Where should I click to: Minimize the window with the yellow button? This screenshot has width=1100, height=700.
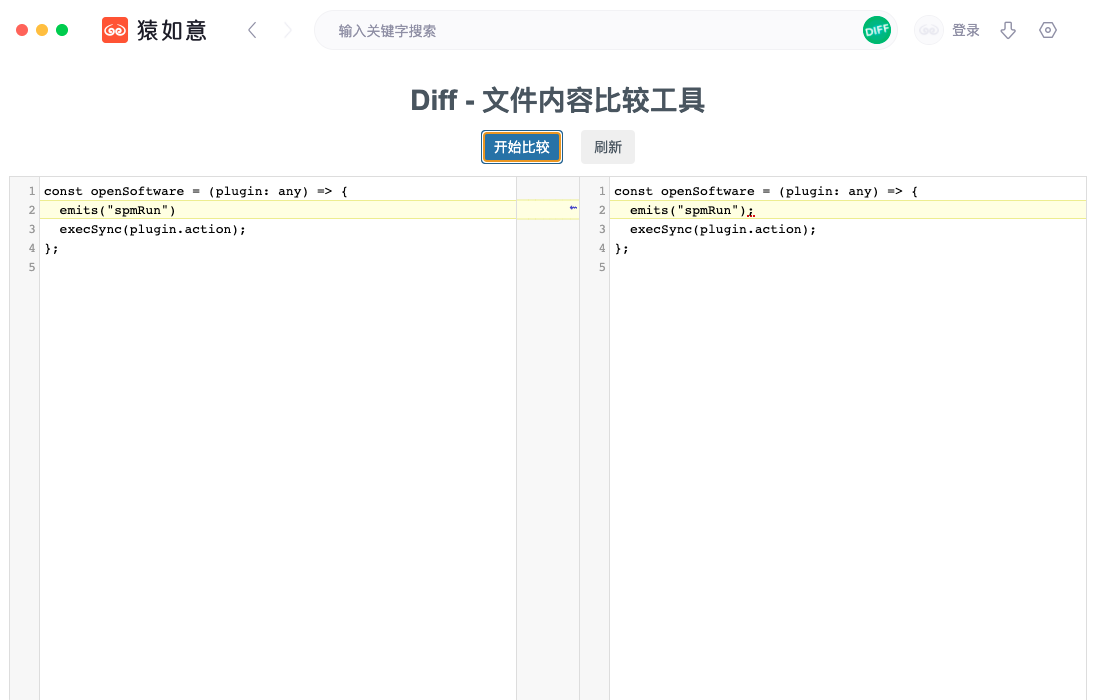(x=42, y=30)
